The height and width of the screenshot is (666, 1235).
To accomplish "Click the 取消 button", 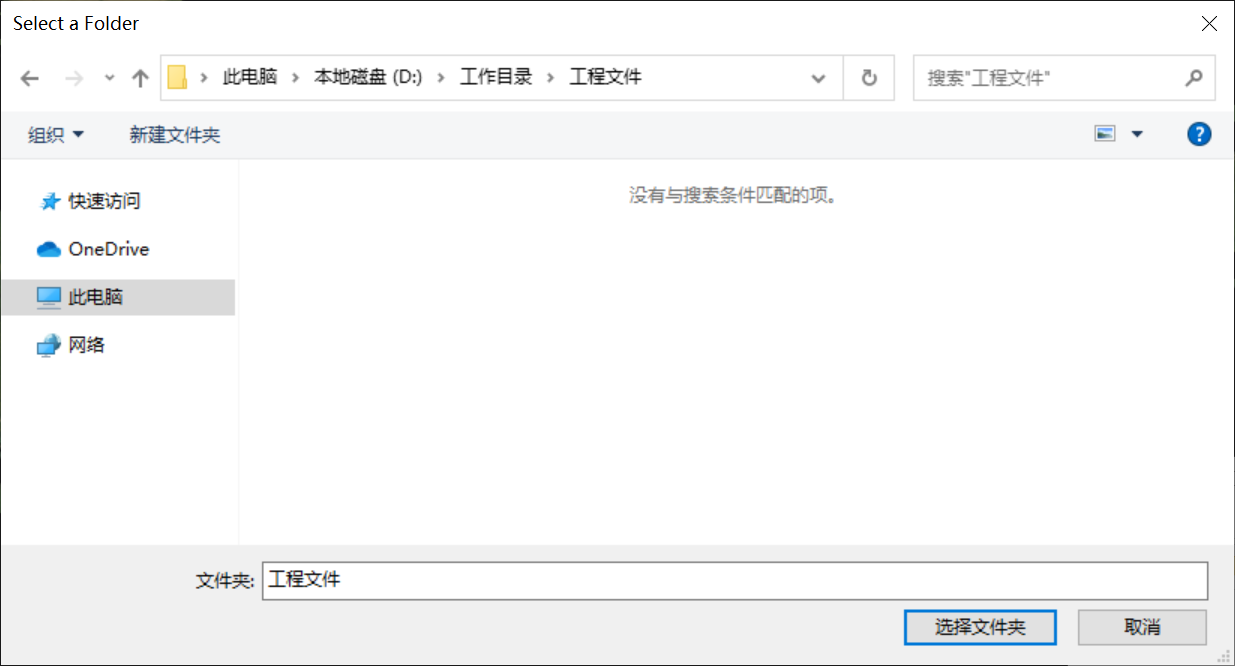I will point(1142,627).
